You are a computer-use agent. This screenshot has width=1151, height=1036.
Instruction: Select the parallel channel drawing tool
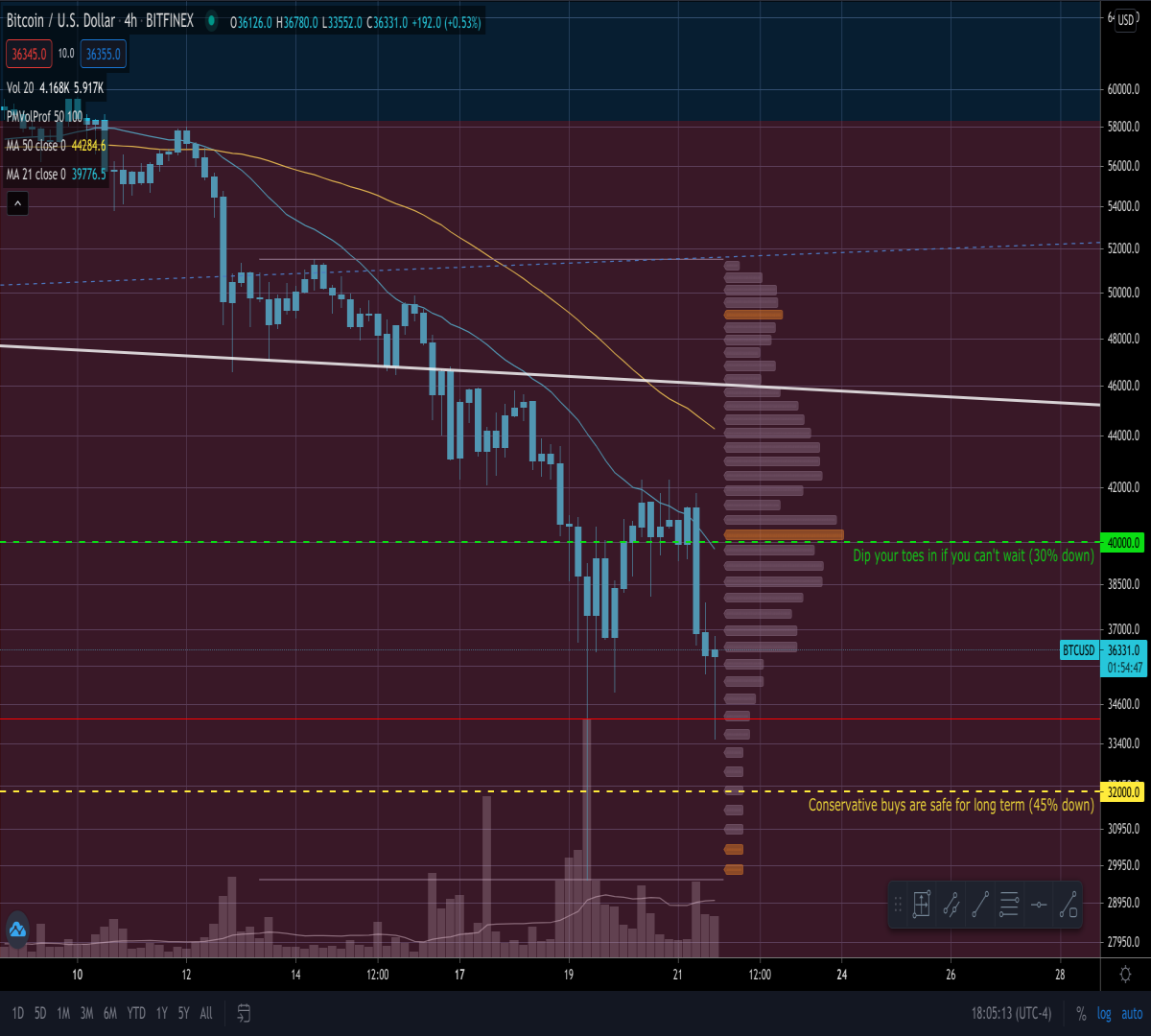[x=951, y=904]
